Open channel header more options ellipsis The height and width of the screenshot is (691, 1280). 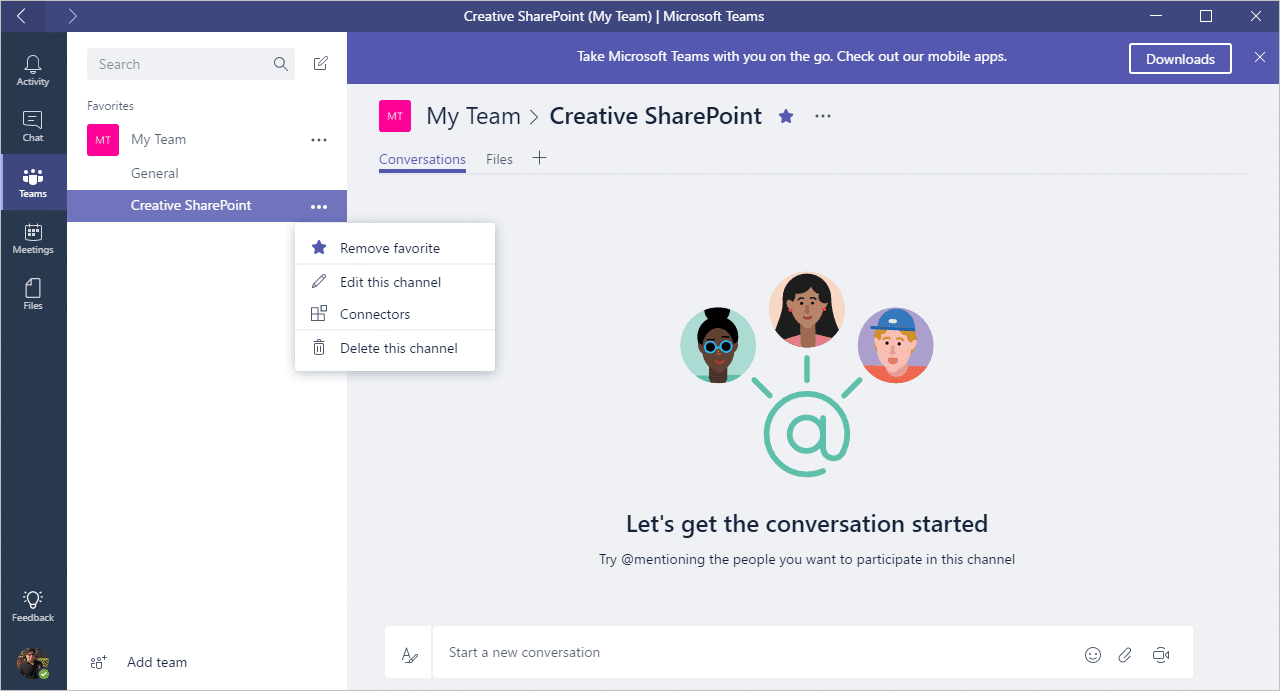(x=823, y=116)
